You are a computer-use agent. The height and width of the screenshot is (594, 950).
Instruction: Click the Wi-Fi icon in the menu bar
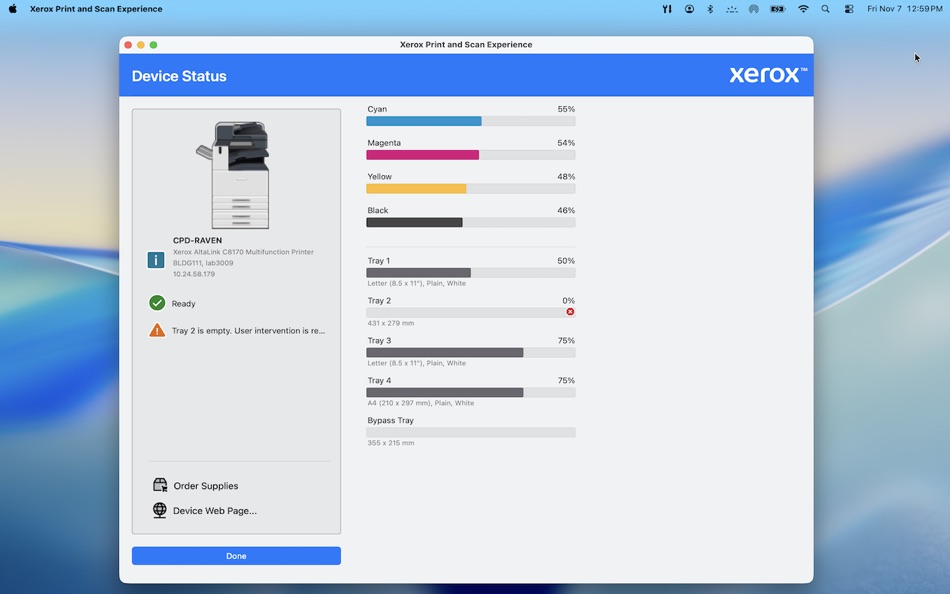pos(803,8)
